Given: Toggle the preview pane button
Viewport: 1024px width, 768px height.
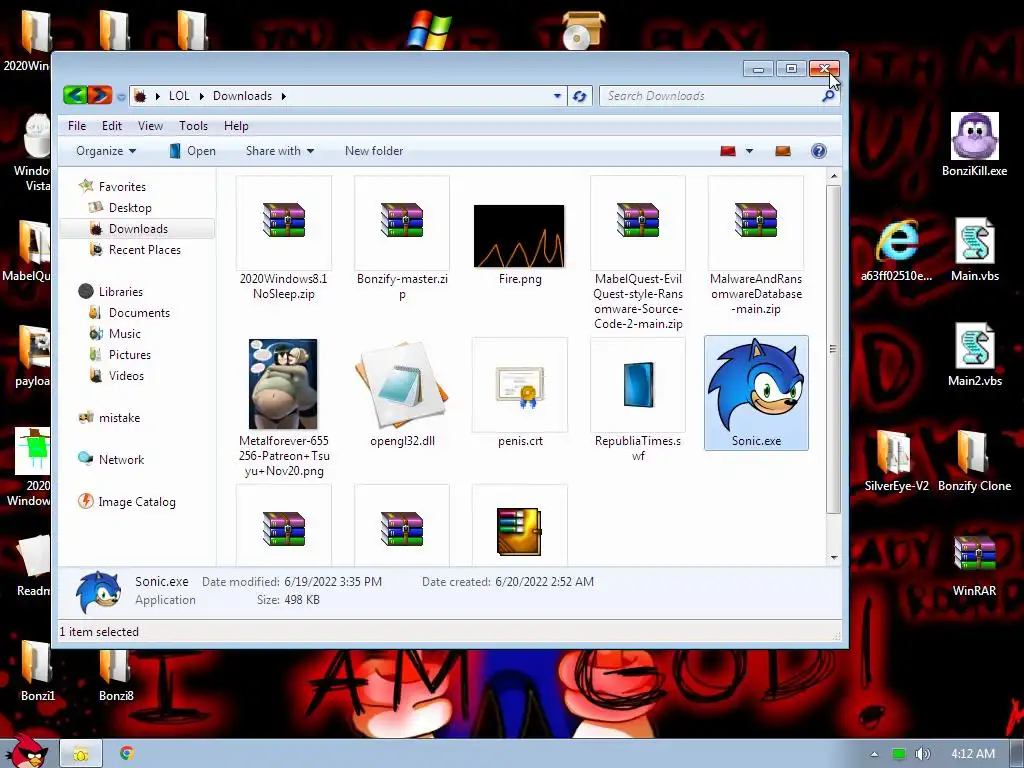Looking at the screenshot, I should (783, 152).
